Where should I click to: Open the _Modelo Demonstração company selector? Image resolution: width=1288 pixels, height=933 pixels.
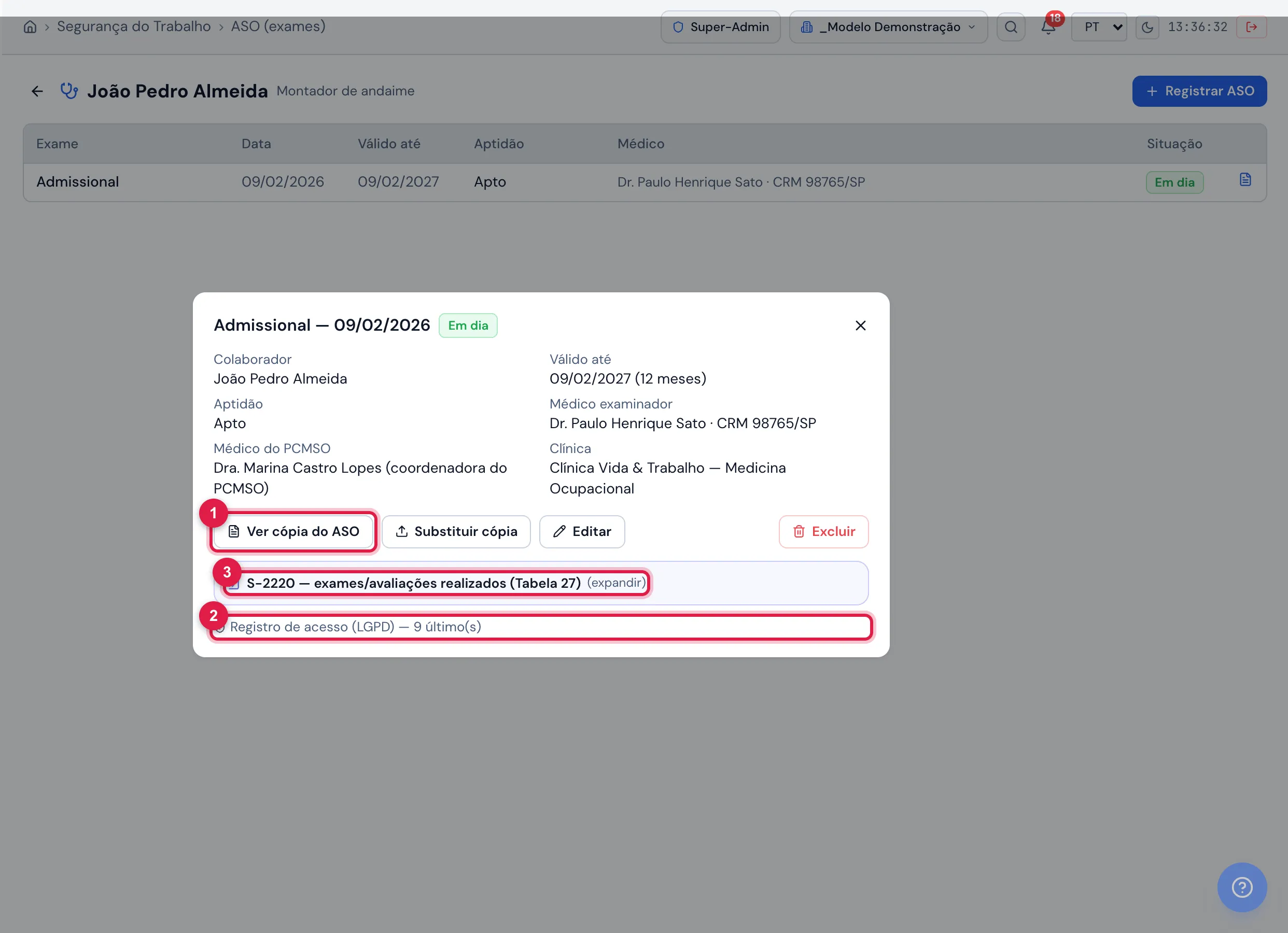point(888,26)
